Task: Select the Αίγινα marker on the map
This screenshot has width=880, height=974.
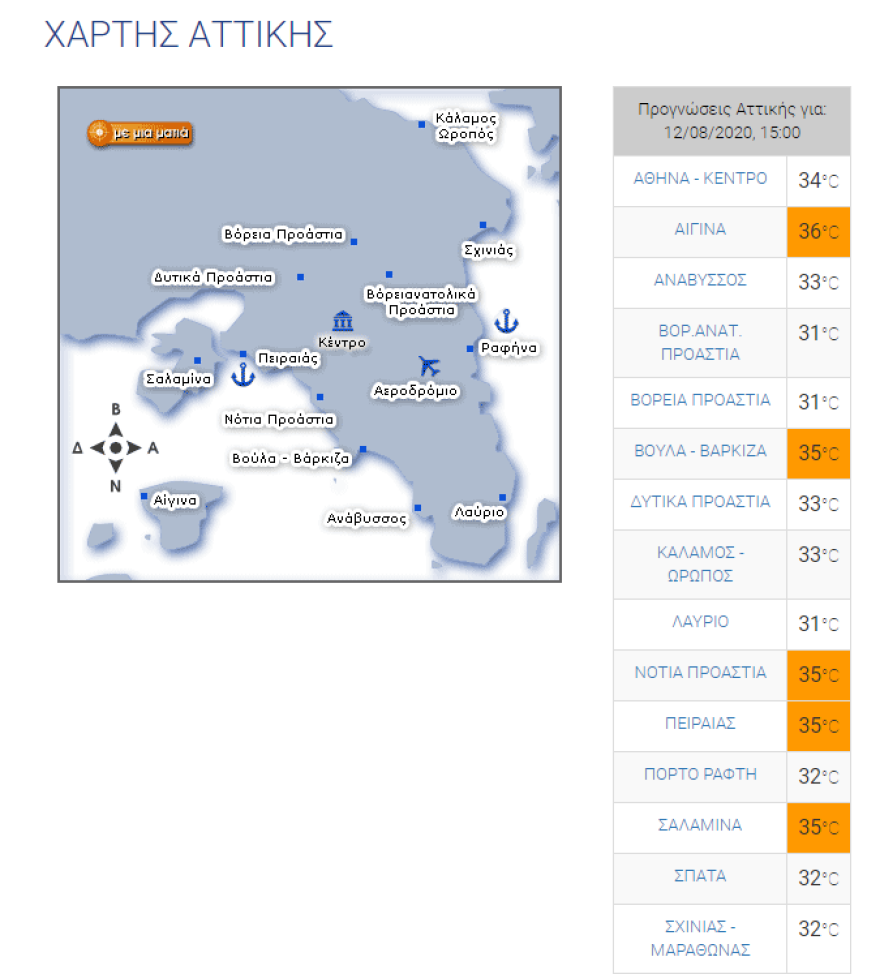Action: pos(144,496)
